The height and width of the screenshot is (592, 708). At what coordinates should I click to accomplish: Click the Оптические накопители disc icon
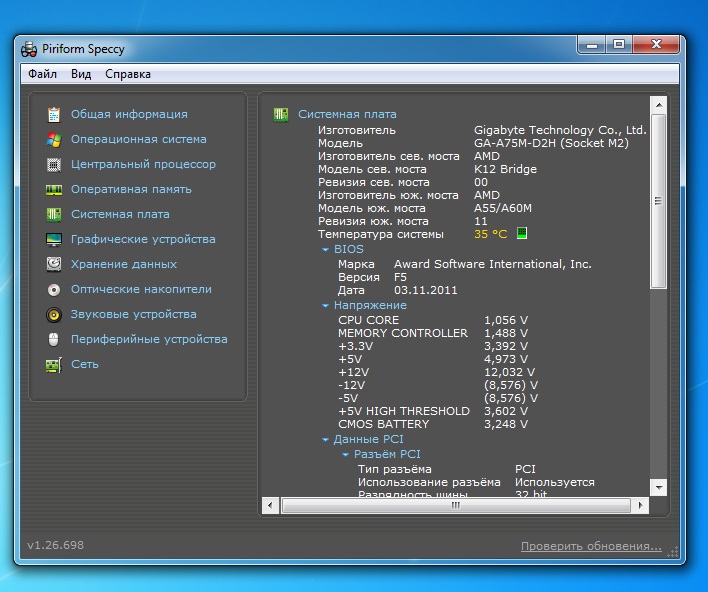[x=53, y=289]
